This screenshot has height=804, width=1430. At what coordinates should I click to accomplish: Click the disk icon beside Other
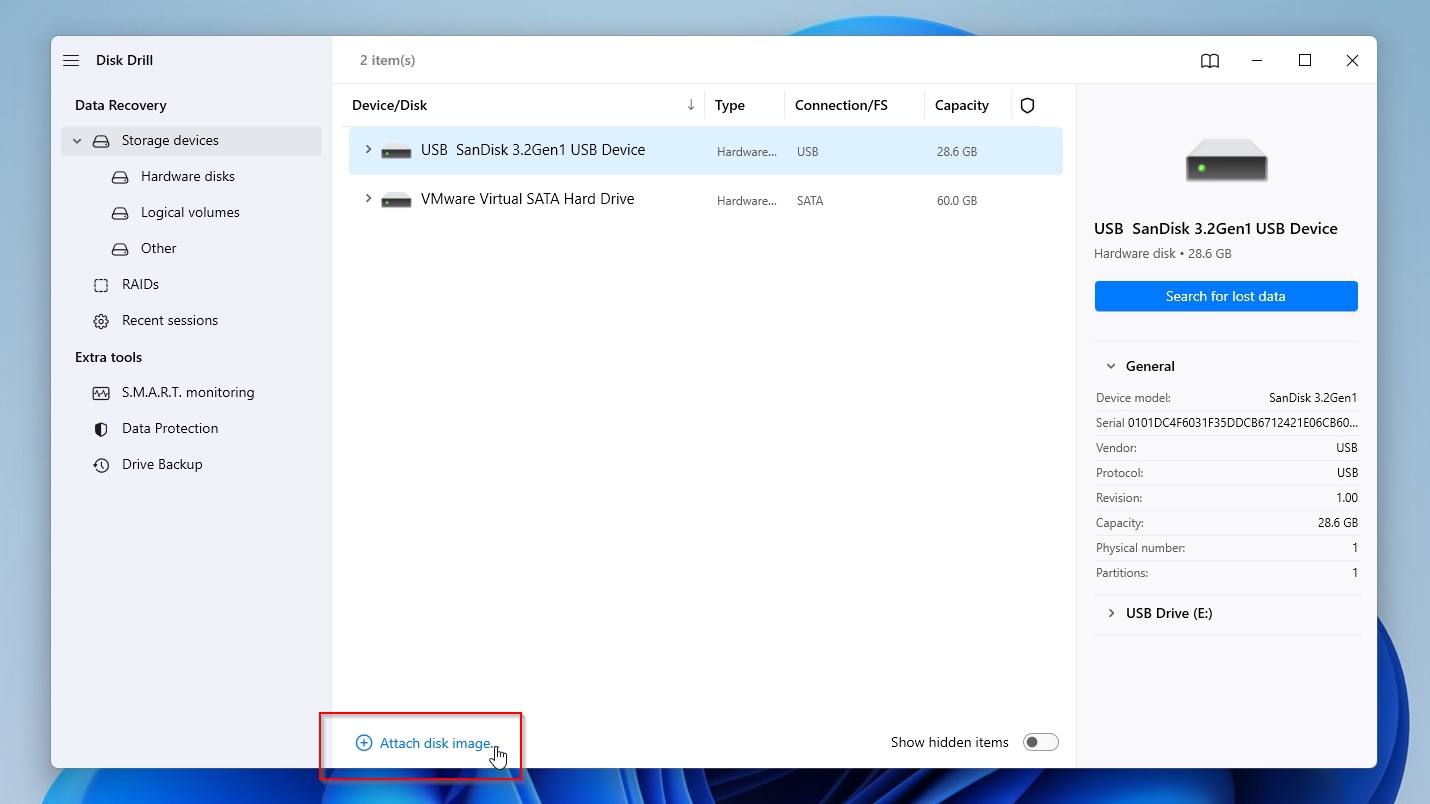point(120,249)
